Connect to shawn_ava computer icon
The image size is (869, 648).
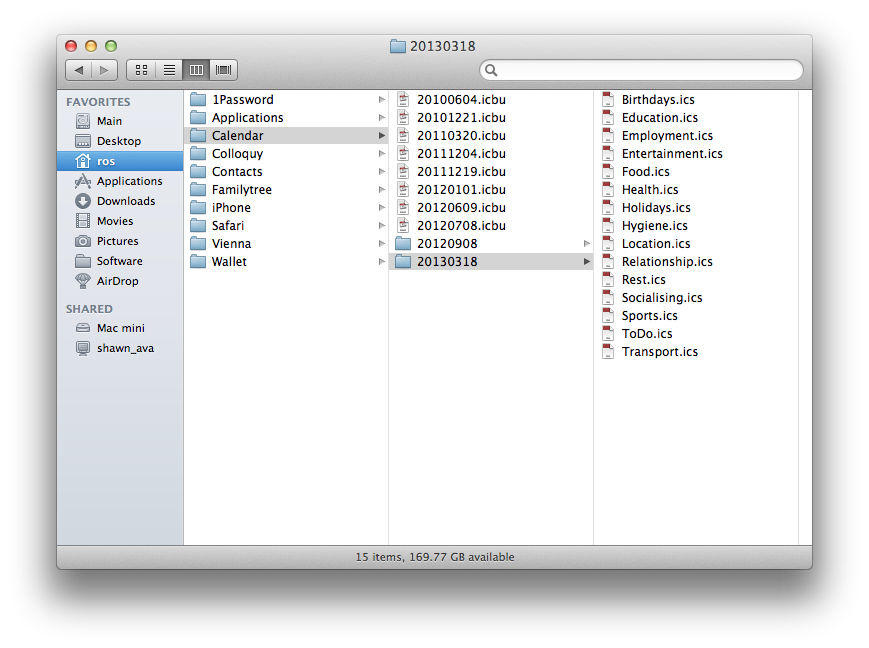83,348
